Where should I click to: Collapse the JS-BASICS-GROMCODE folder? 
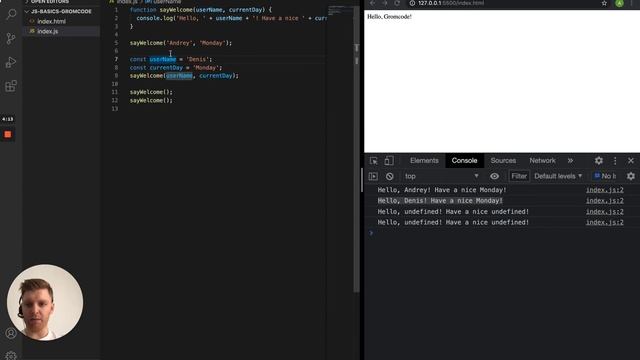[61, 11]
